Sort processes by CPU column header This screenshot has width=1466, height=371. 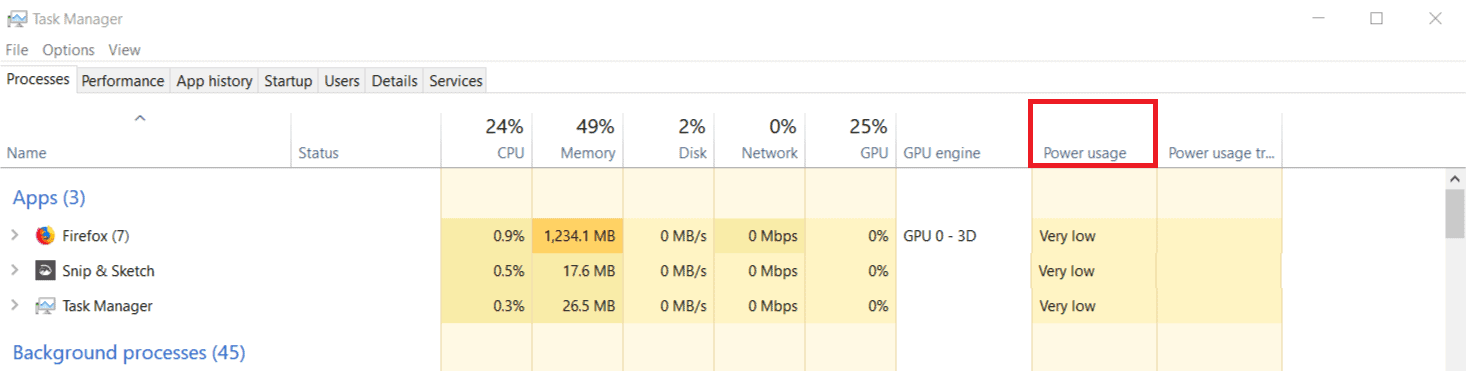486,140
